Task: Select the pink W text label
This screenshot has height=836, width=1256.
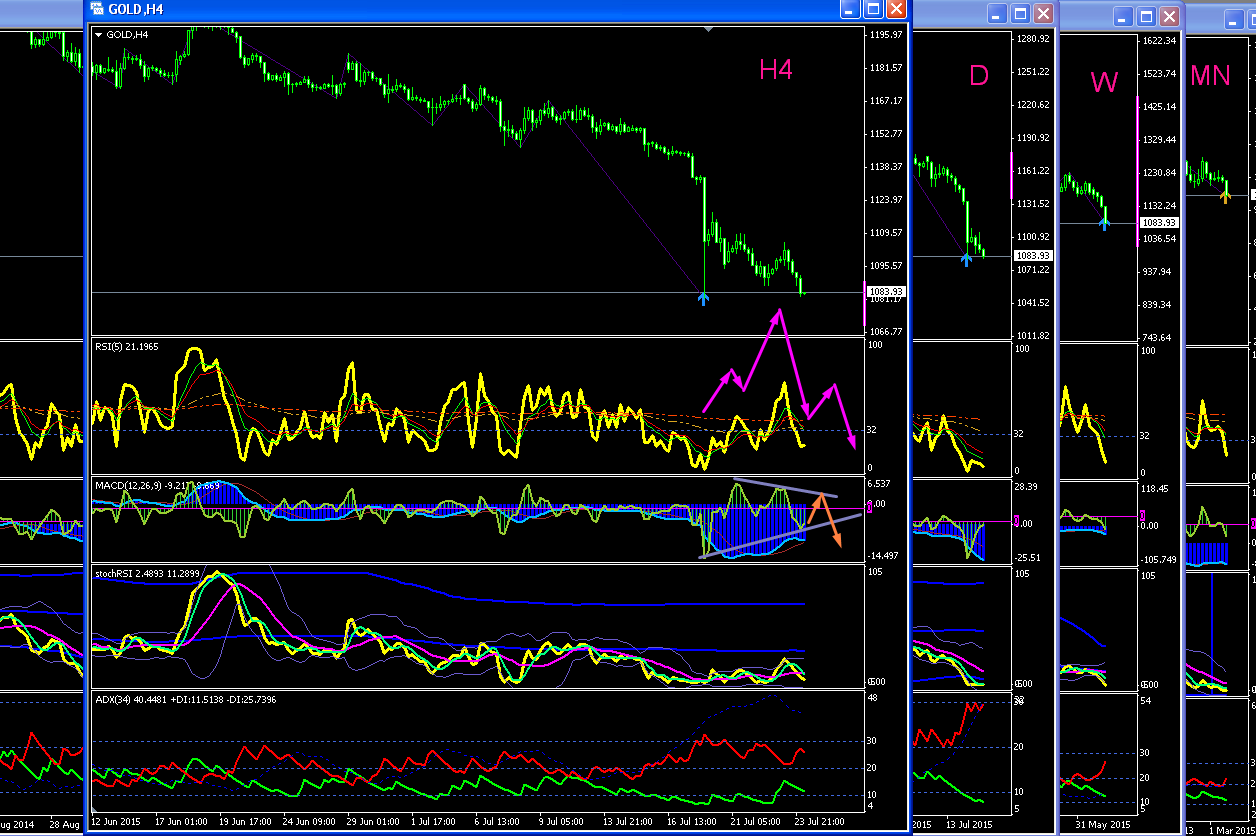Action: click(x=1104, y=81)
